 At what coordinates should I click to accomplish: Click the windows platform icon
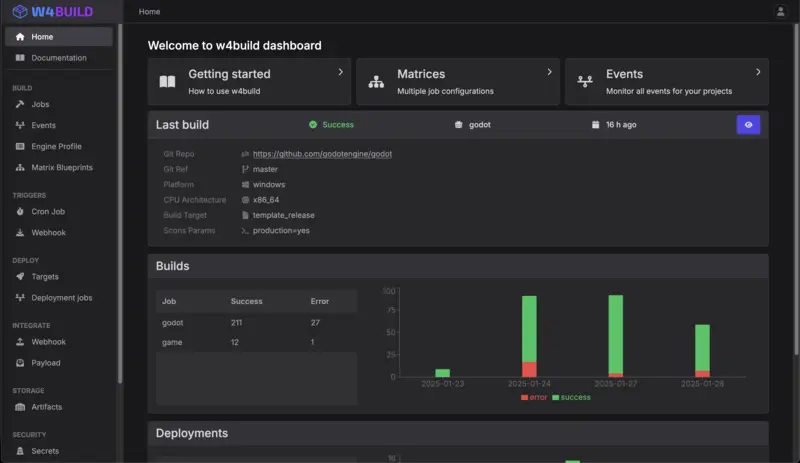coord(245,184)
